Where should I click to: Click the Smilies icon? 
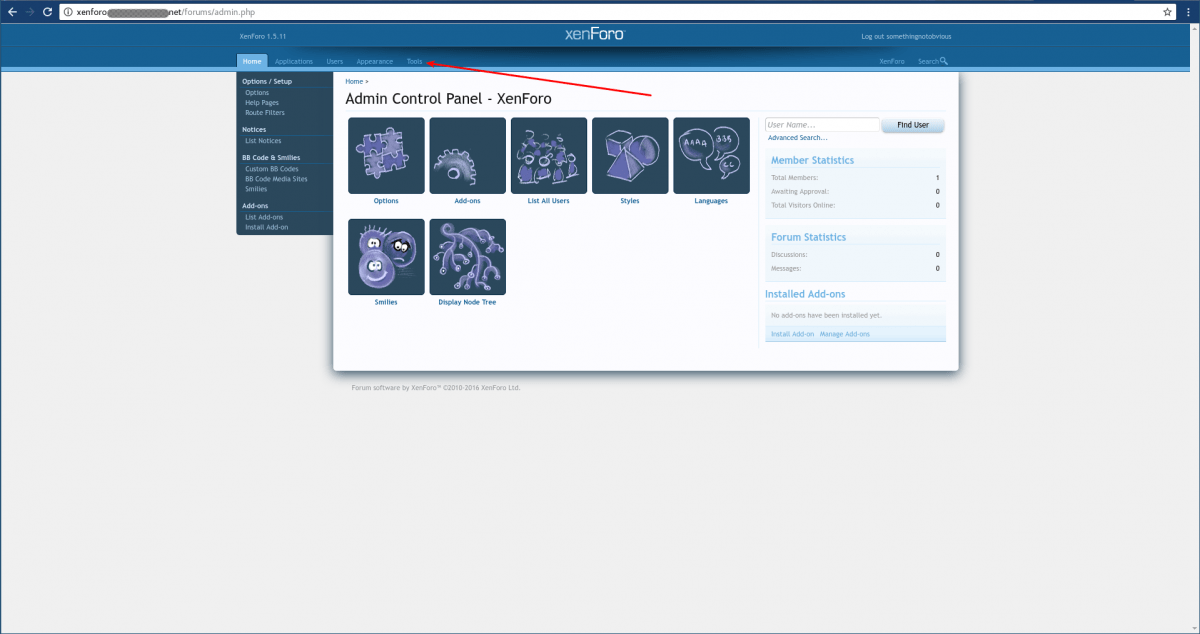point(386,256)
